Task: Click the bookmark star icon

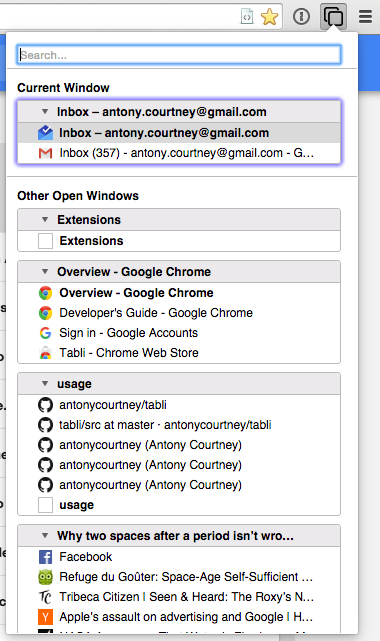Action: (269, 17)
